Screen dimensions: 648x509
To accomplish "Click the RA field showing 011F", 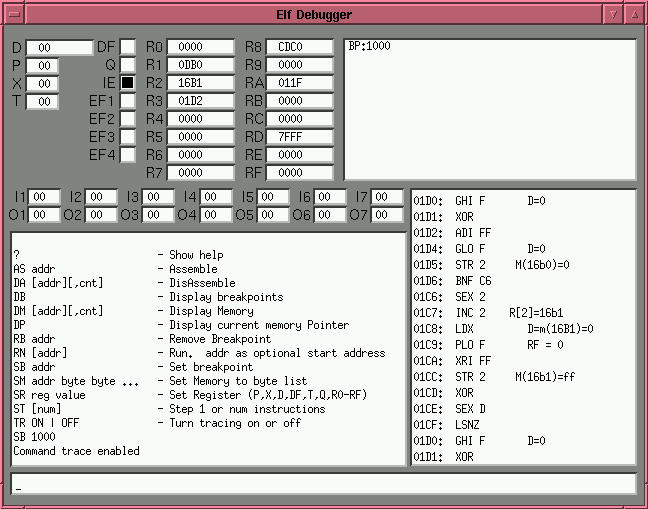I will point(298,83).
